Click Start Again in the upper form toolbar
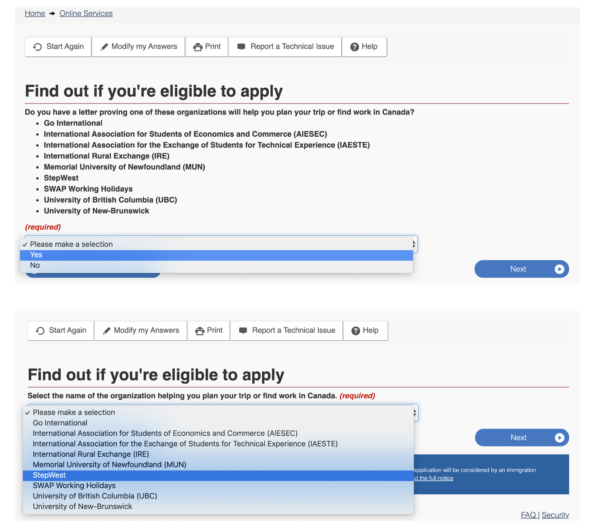This screenshot has height=529, width=600. tap(59, 47)
